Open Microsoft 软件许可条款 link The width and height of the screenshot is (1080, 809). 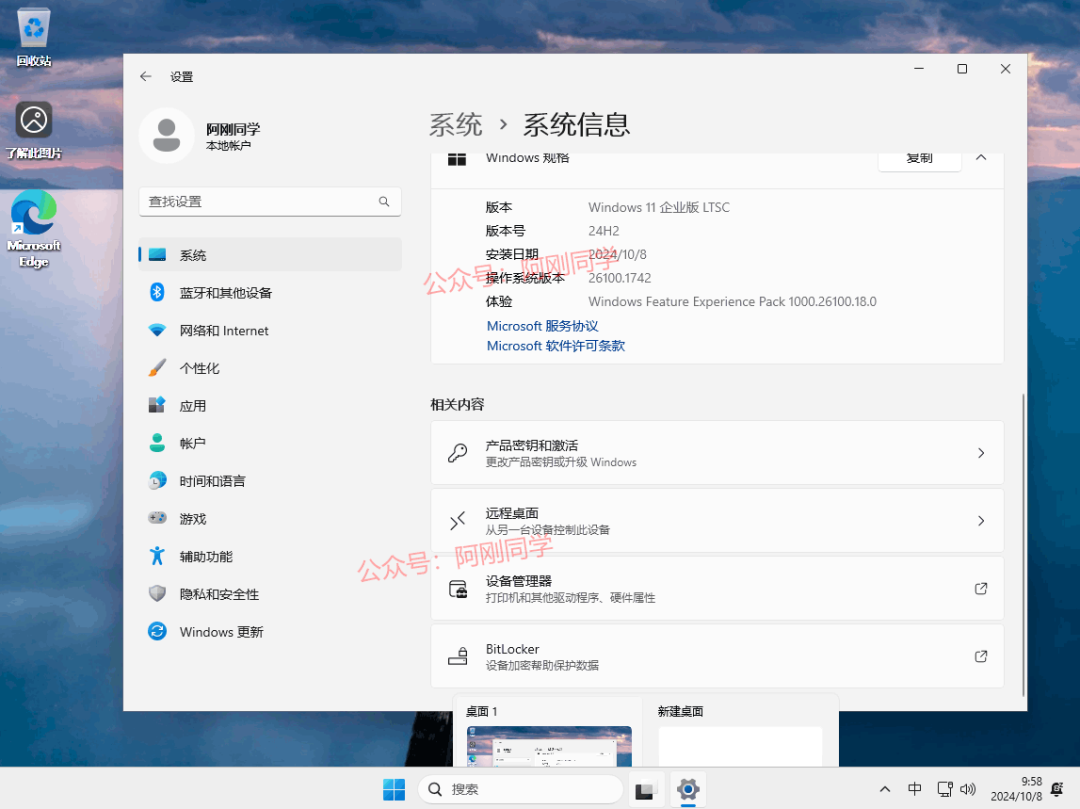[x=555, y=346]
